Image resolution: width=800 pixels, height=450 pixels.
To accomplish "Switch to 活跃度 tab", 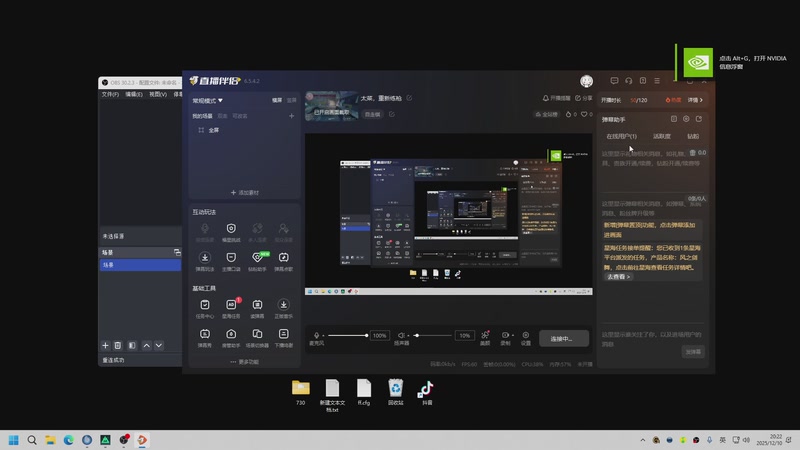I will (x=662, y=136).
